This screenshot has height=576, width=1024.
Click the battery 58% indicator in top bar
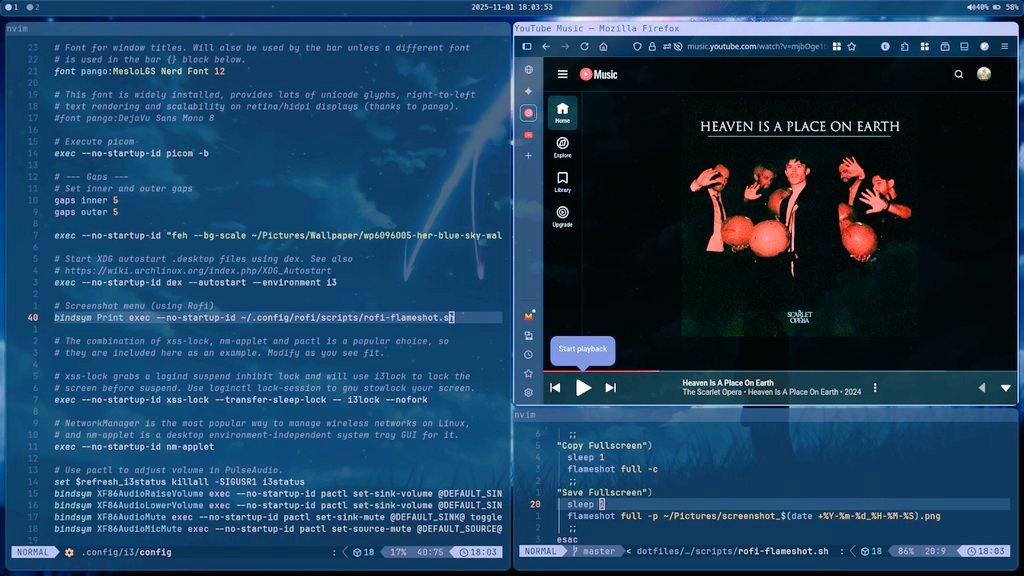pyautogui.click(x=1006, y=7)
